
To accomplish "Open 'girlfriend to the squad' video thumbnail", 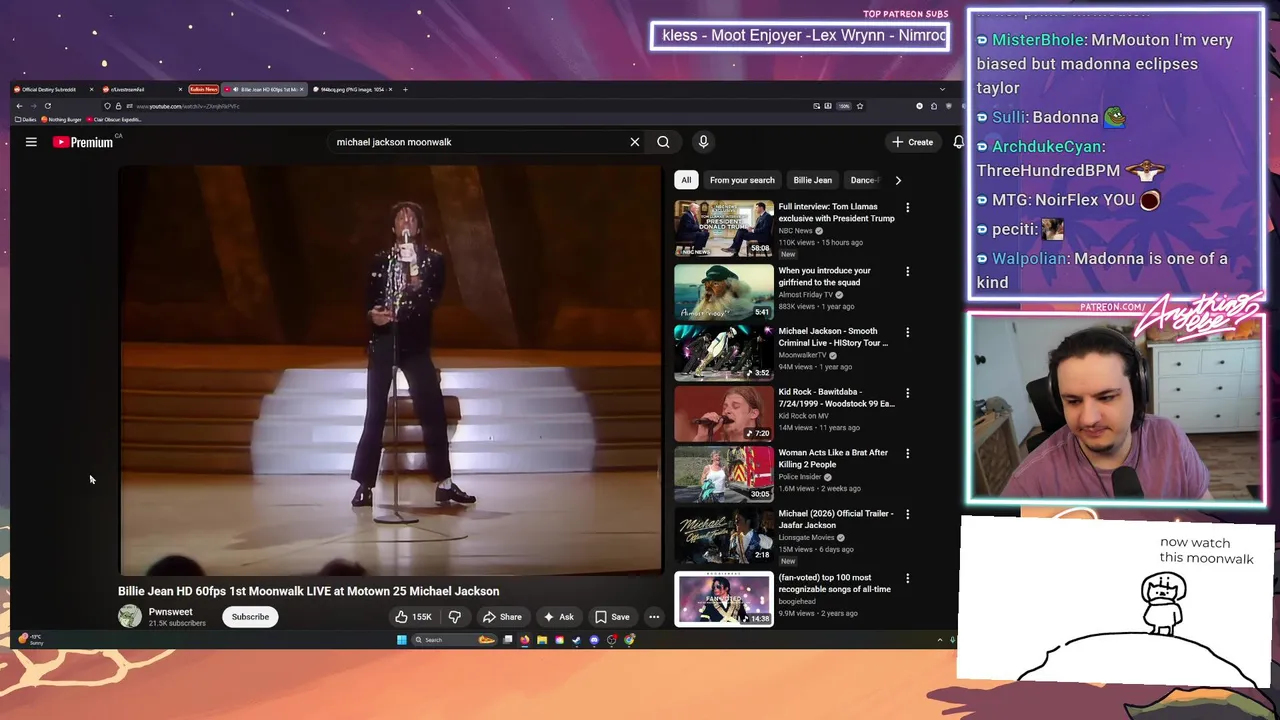I will coord(724,291).
